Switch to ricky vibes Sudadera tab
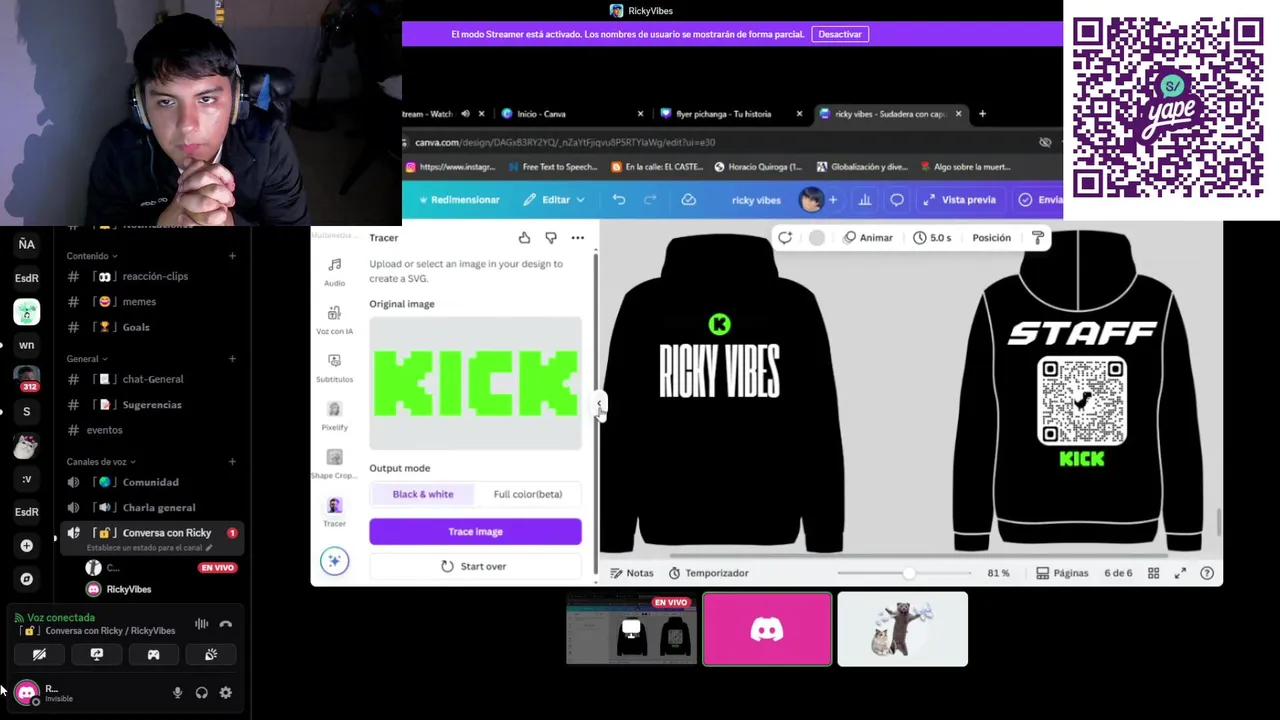The image size is (1280, 720). click(x=890, y=114)
